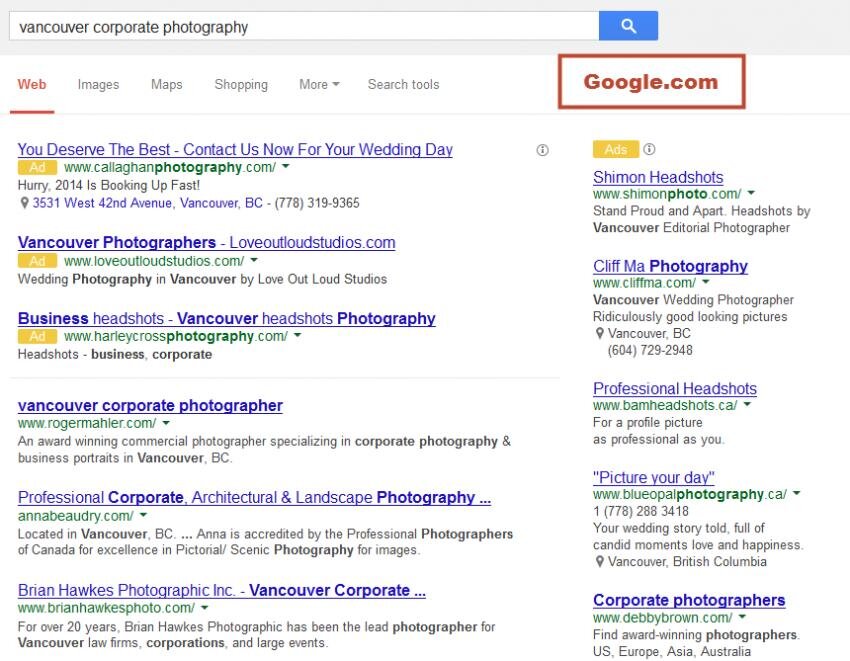Viewport: 850px width, 661px height.
Task: Open 'Brian Hawkes Photographic Inc.' result
Action: [x=222, y=590]
